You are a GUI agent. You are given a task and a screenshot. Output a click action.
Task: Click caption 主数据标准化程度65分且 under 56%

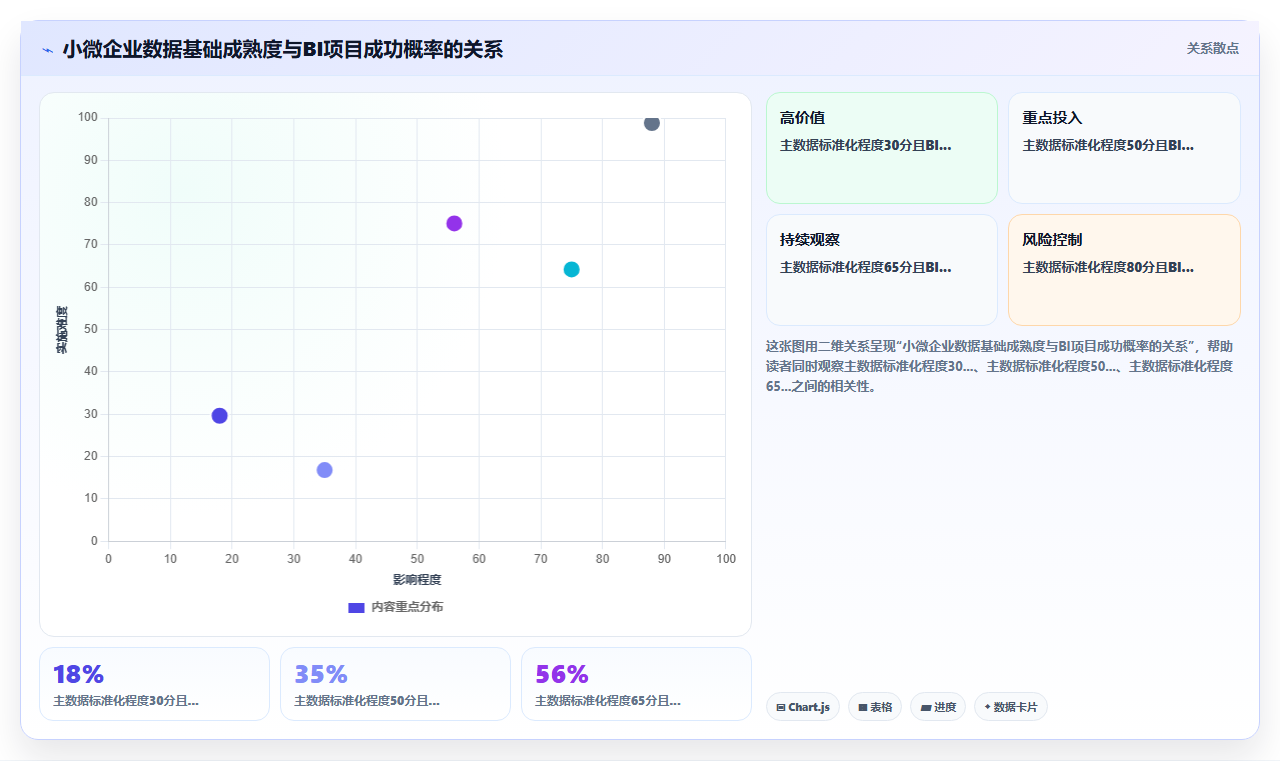pos(608,701)
